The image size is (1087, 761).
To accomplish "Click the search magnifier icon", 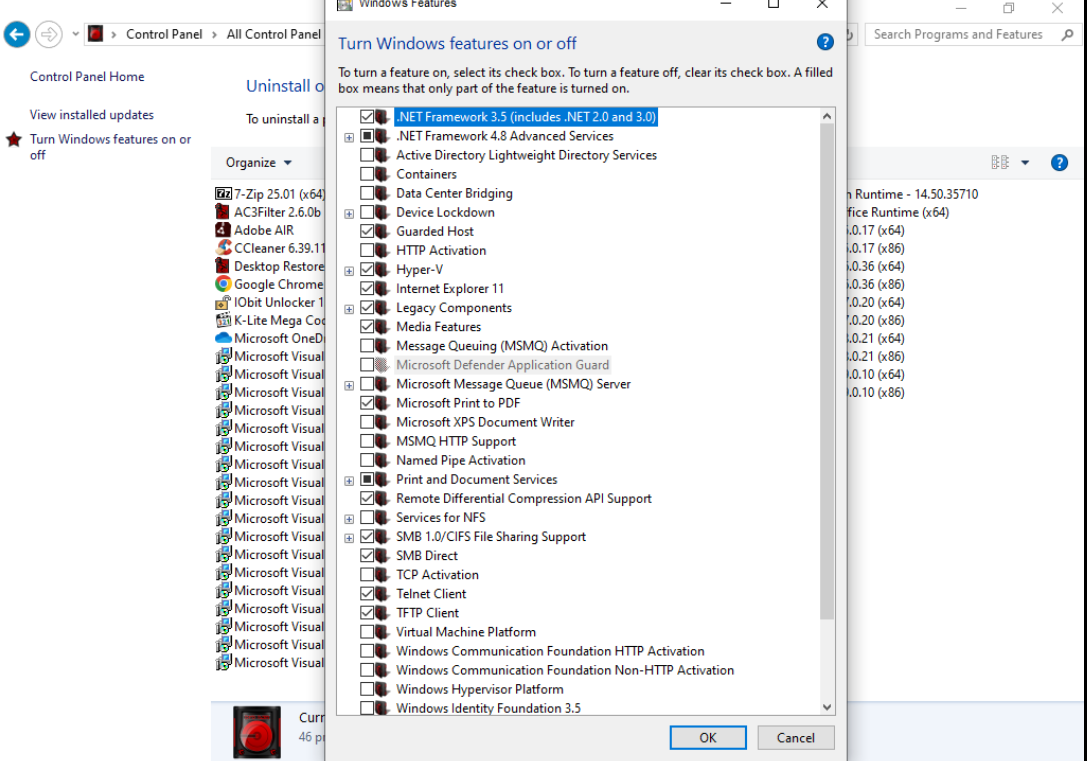I will pos(1067,34).
